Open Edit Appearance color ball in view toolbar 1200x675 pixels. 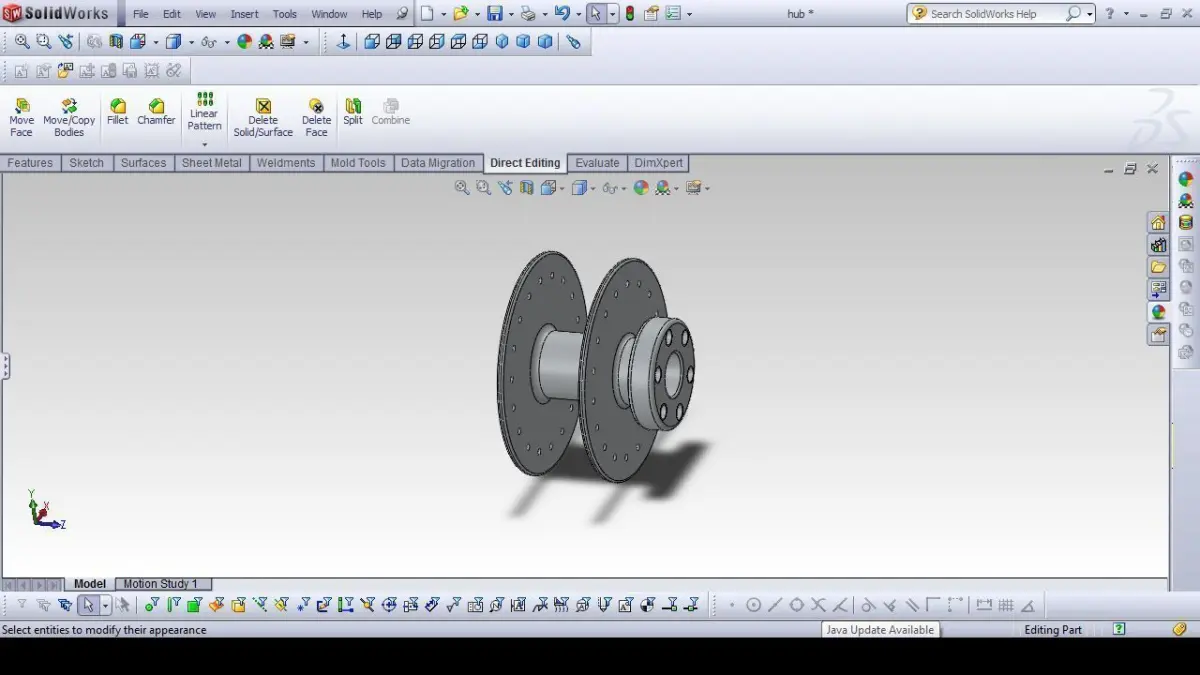(x=641, y=187)
